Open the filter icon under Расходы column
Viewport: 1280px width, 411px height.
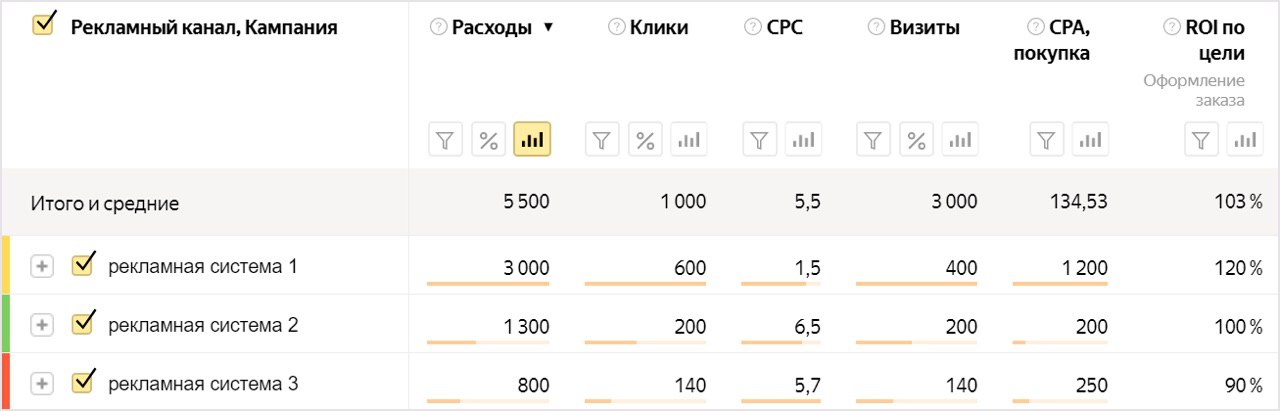447,140
